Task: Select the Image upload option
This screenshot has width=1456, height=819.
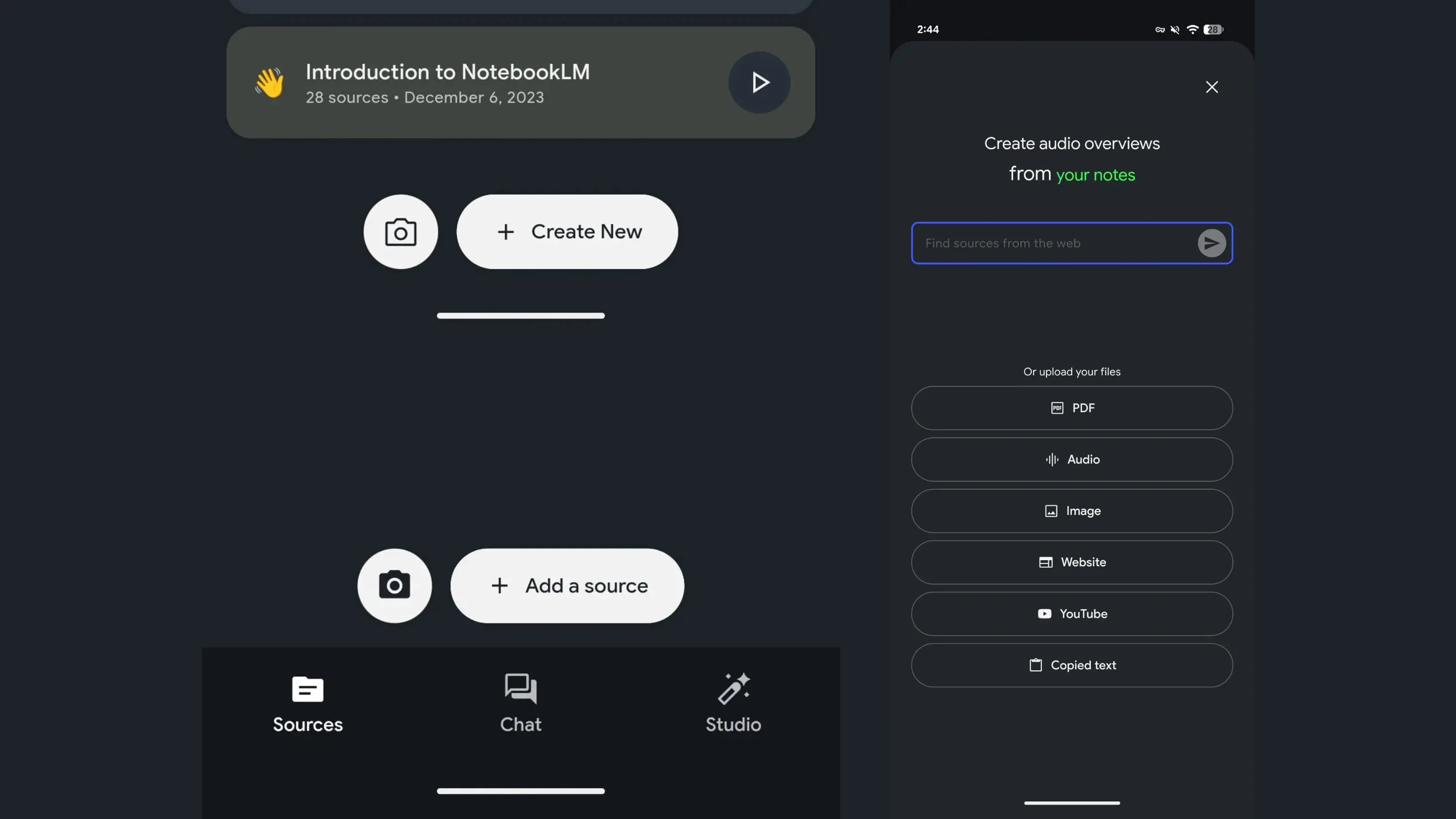Action: (1072, 511)
